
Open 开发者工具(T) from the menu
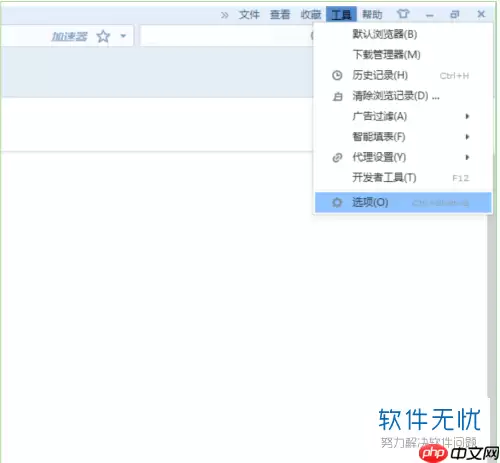point(403,178)
